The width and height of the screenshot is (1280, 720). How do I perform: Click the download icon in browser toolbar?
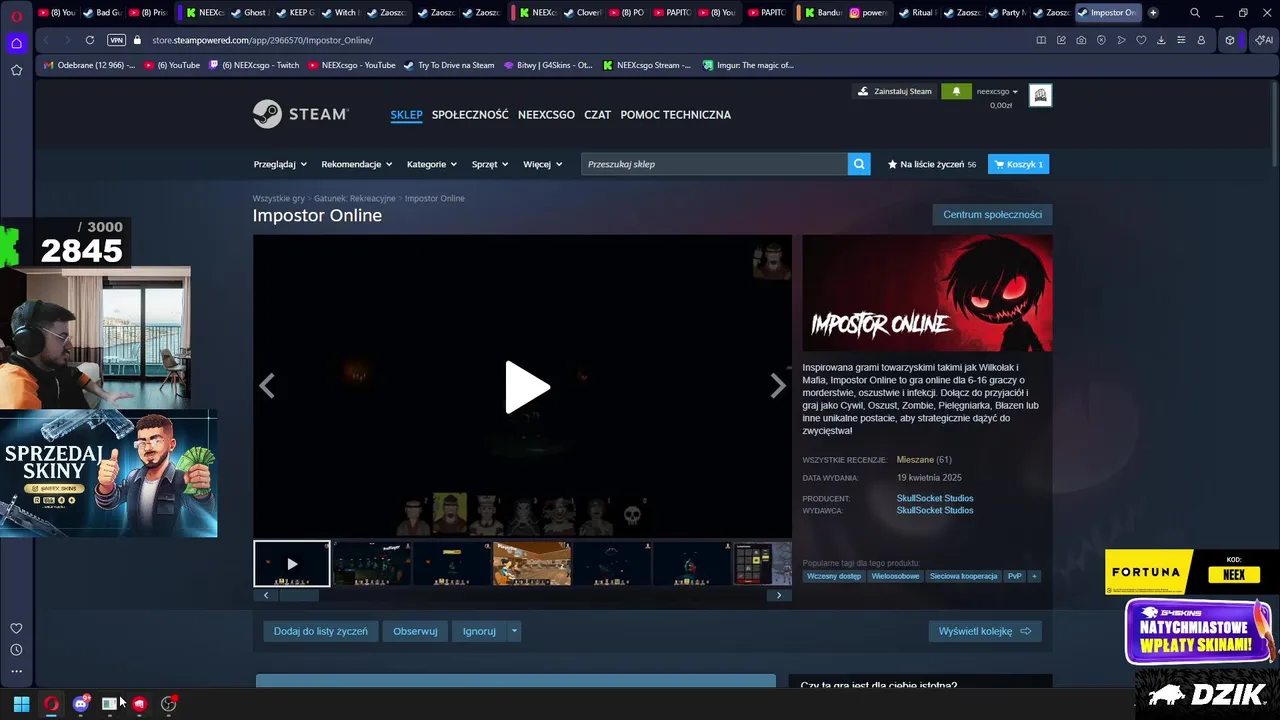pos(1161,40)
